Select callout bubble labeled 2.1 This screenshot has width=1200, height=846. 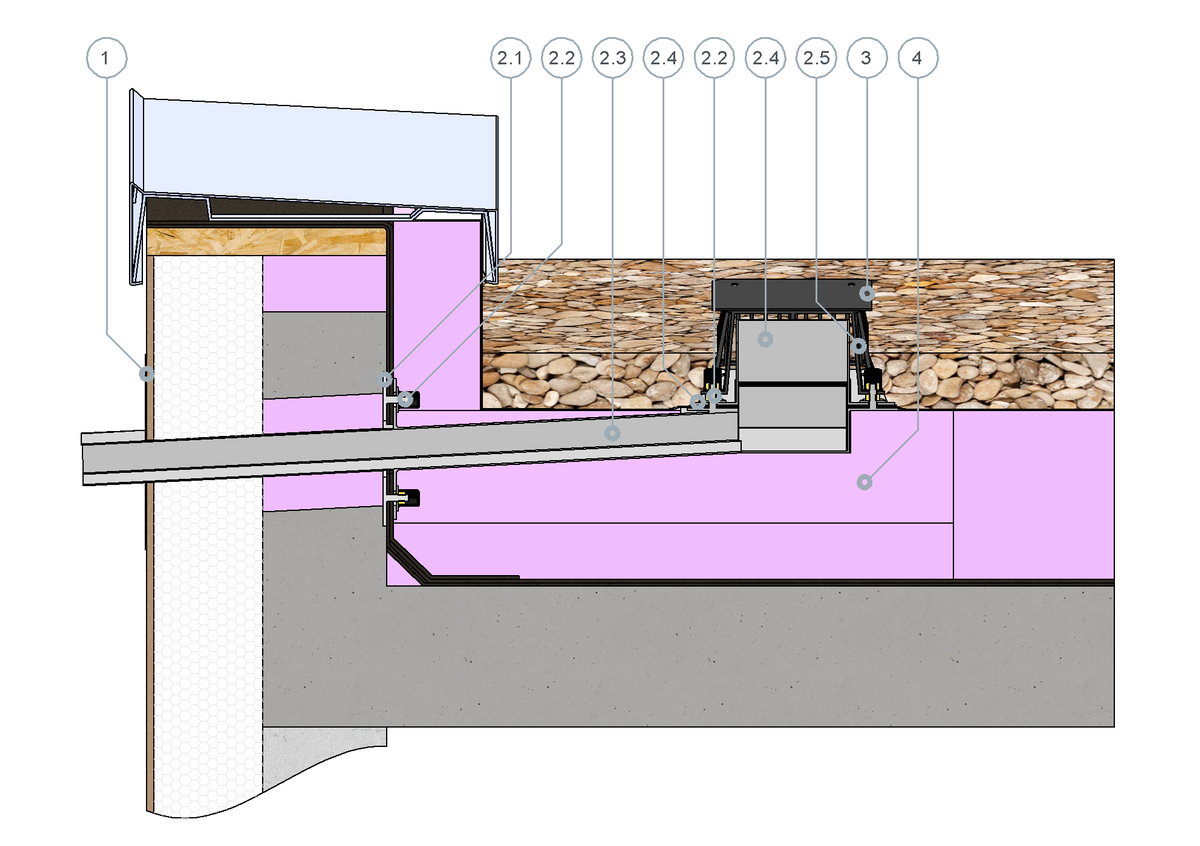509,58
